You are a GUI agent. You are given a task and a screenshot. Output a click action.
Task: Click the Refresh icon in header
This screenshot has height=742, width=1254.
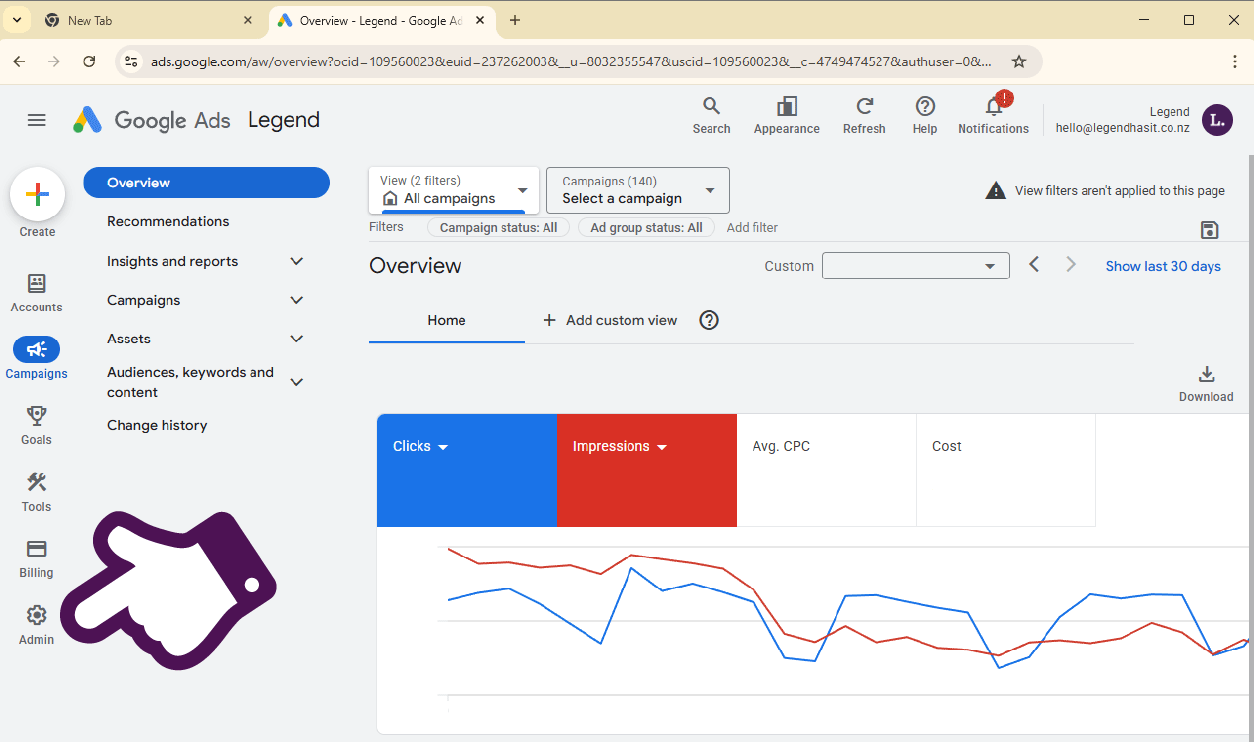pyautogui.click(x=865, y=106)
